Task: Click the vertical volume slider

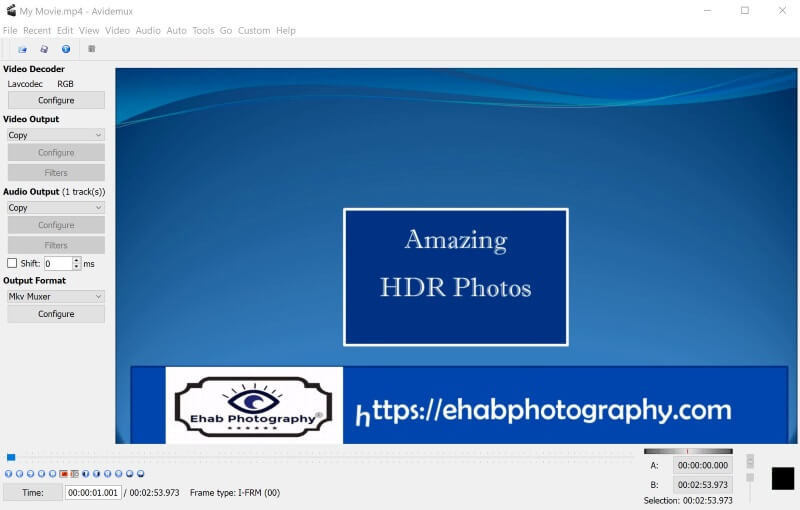Action: point(750,477)
